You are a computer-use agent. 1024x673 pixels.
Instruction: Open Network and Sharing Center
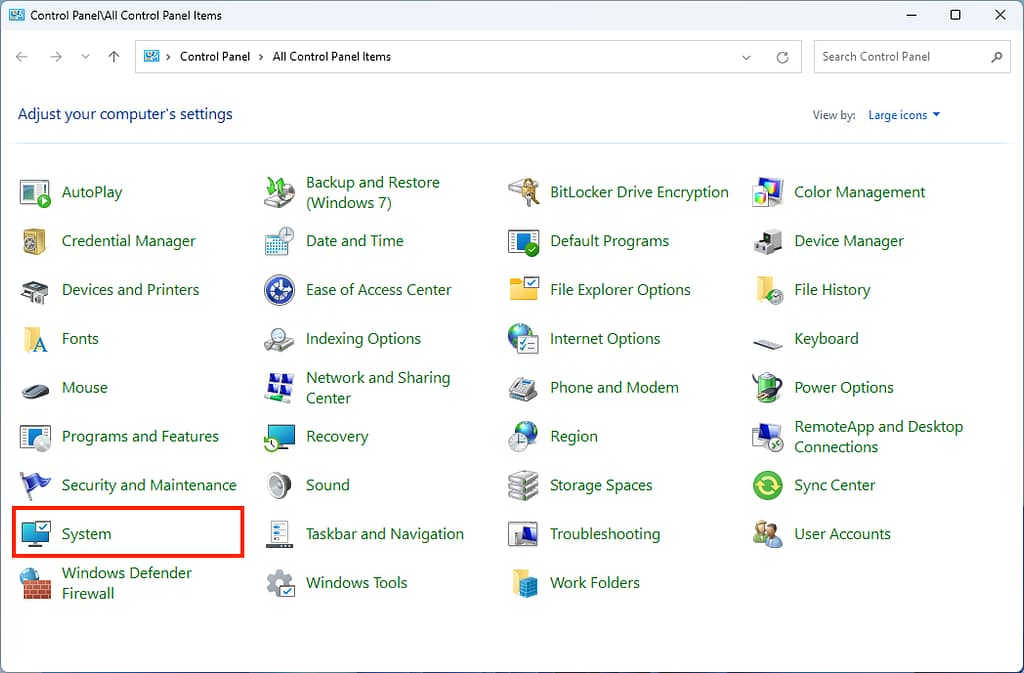(x=377, y=387)
